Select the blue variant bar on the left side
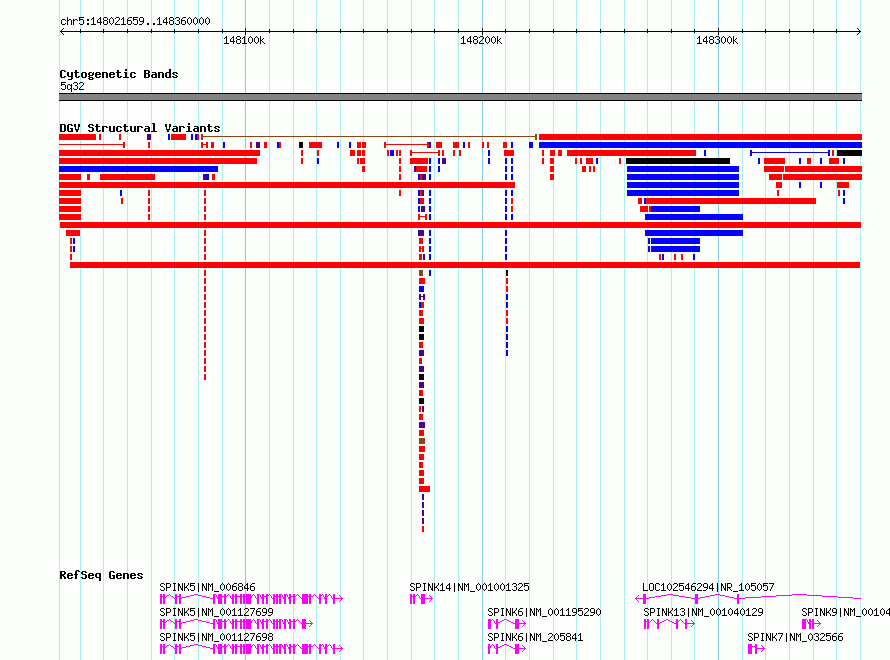This screenshot has width=890, height=660. 138,169
